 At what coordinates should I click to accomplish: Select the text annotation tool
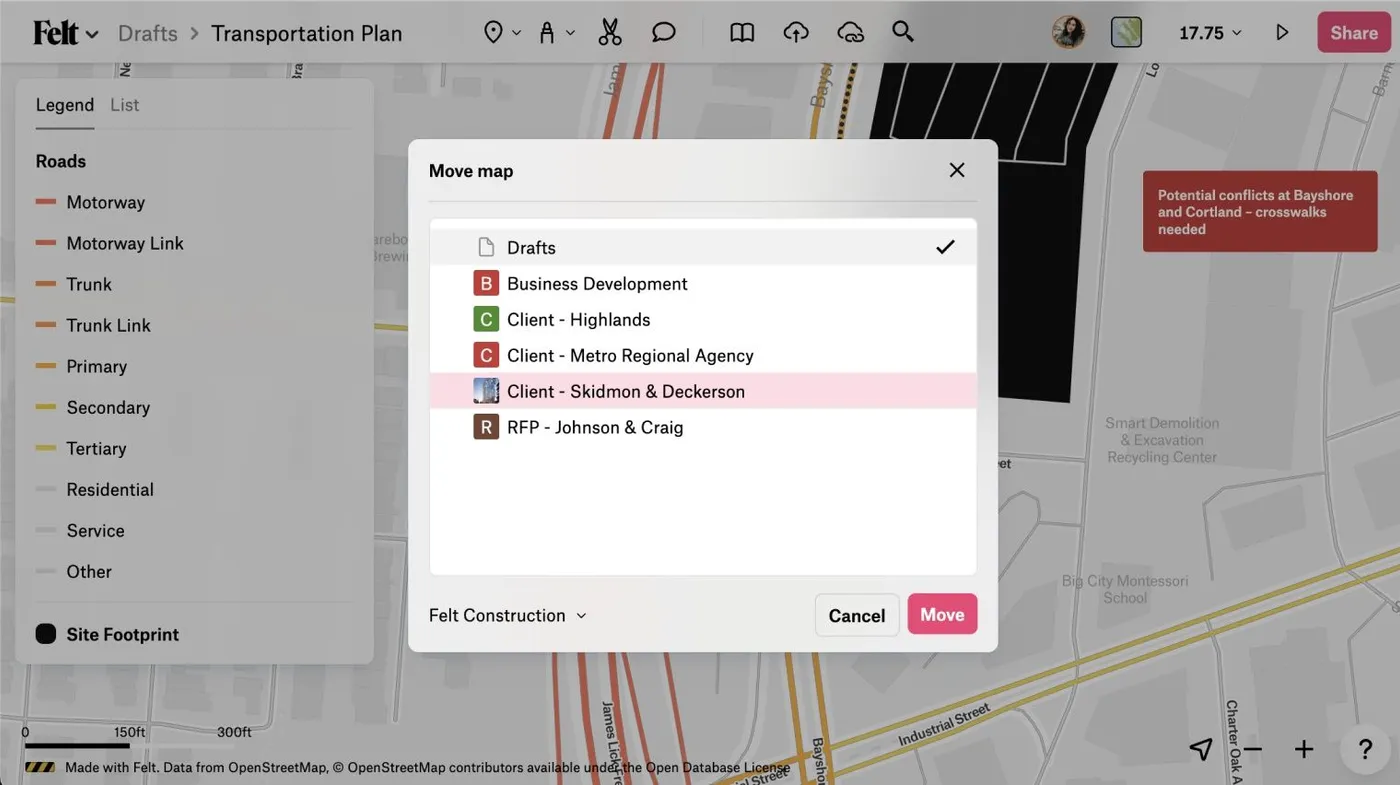(547, 33)
